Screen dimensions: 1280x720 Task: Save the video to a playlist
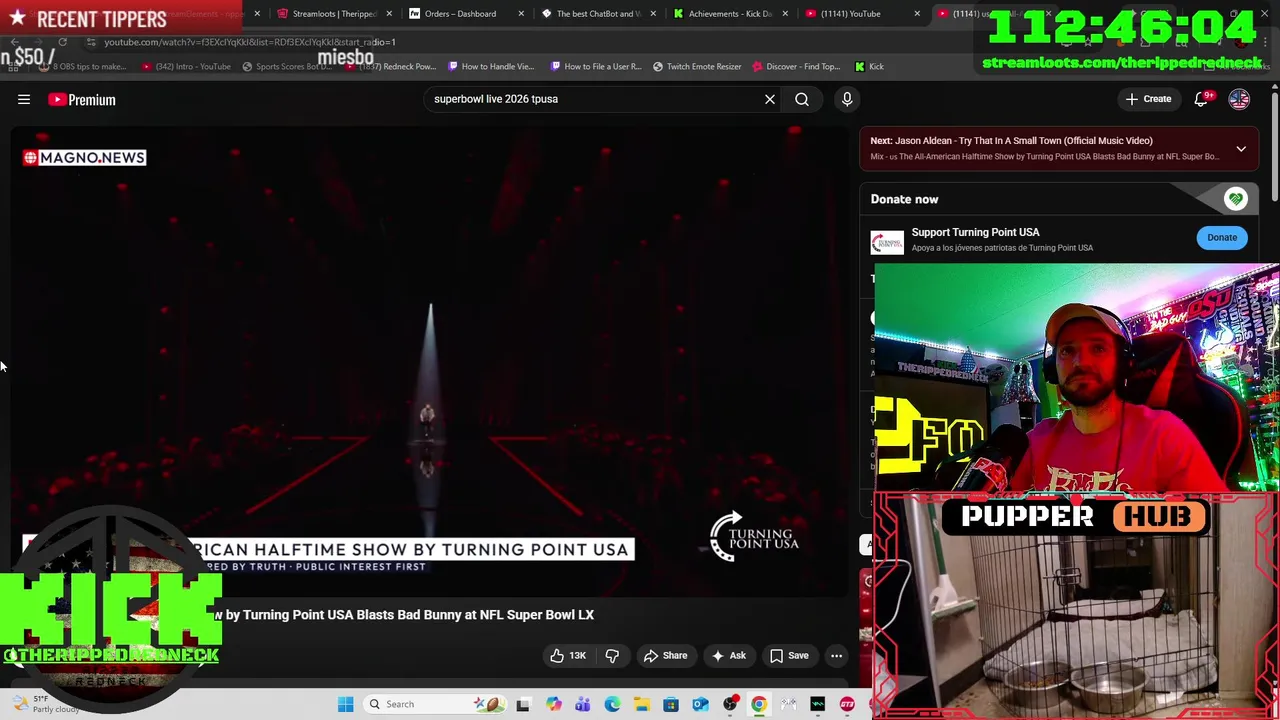pyautogui.click(x=788, y=656)
